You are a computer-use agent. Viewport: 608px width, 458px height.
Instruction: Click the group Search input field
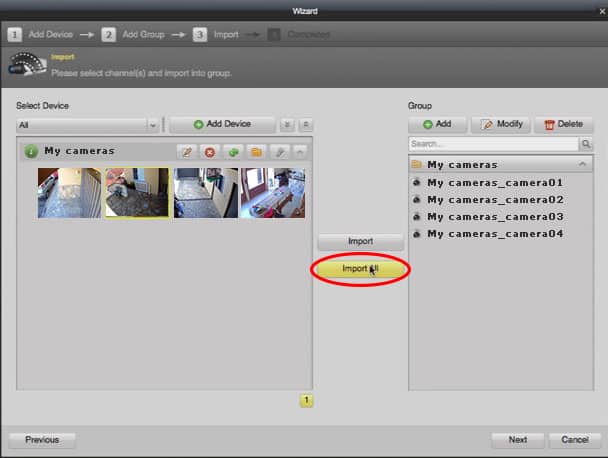click(x=493, y=145)
